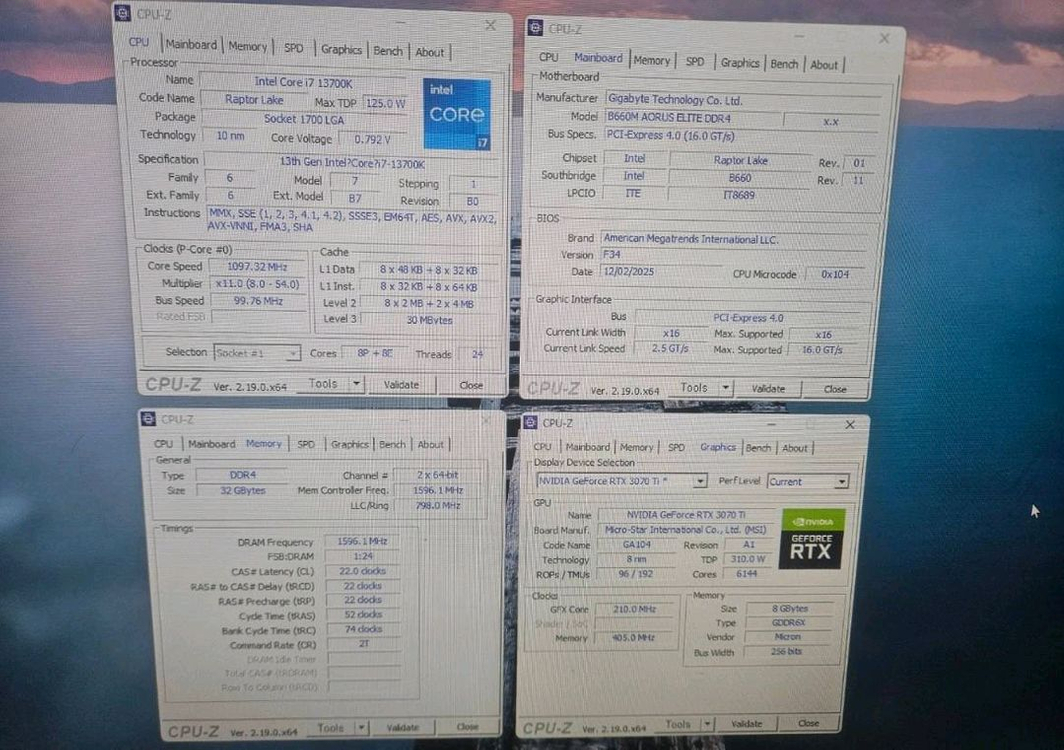The width and height of the screenshot is (1064, 750).
Task: Click the CPU-Z icon on the Graphics window title bar
Action: click(x=531, y=423)
